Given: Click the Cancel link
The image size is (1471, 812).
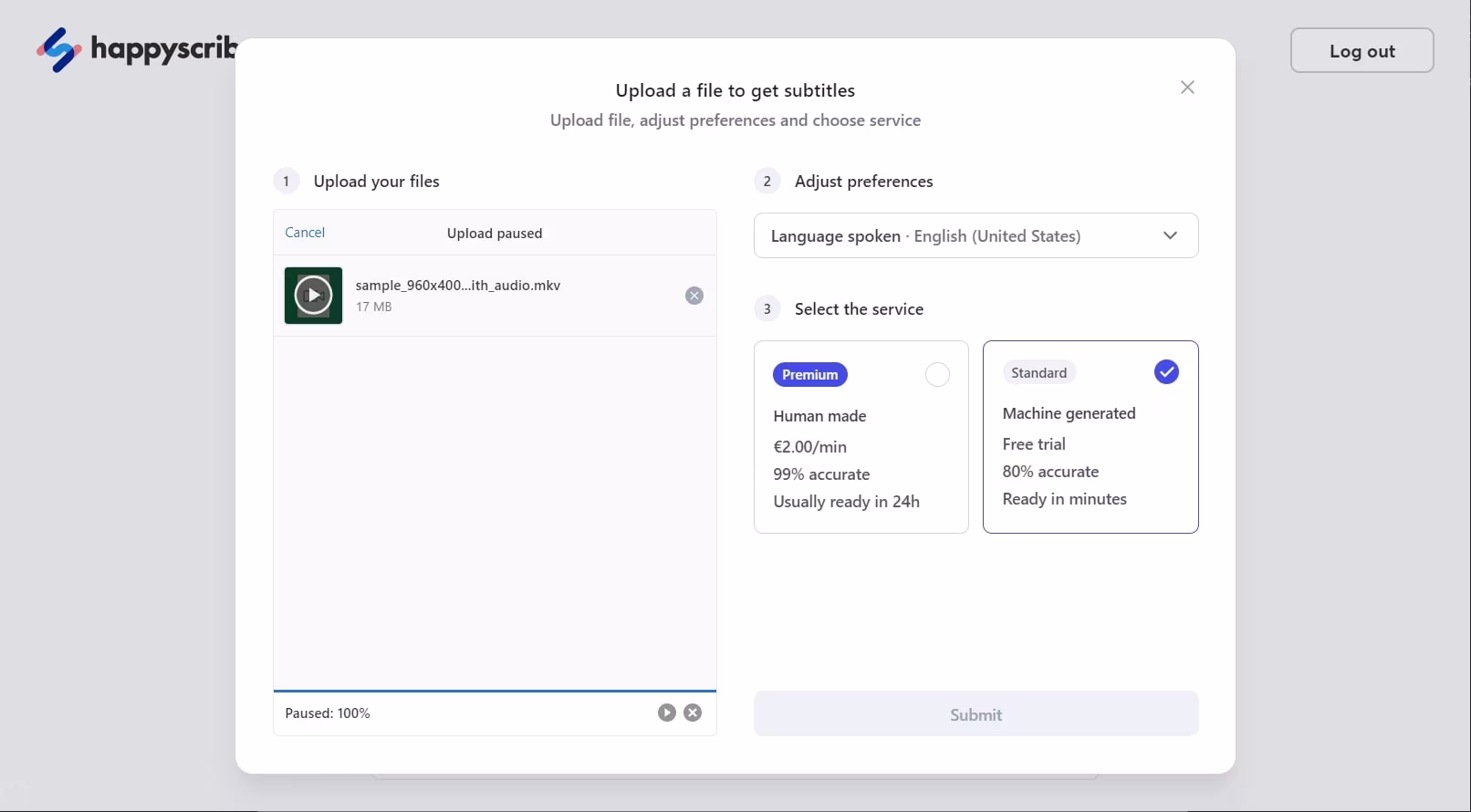Looking at the screenshot, I should click(305, 233).
